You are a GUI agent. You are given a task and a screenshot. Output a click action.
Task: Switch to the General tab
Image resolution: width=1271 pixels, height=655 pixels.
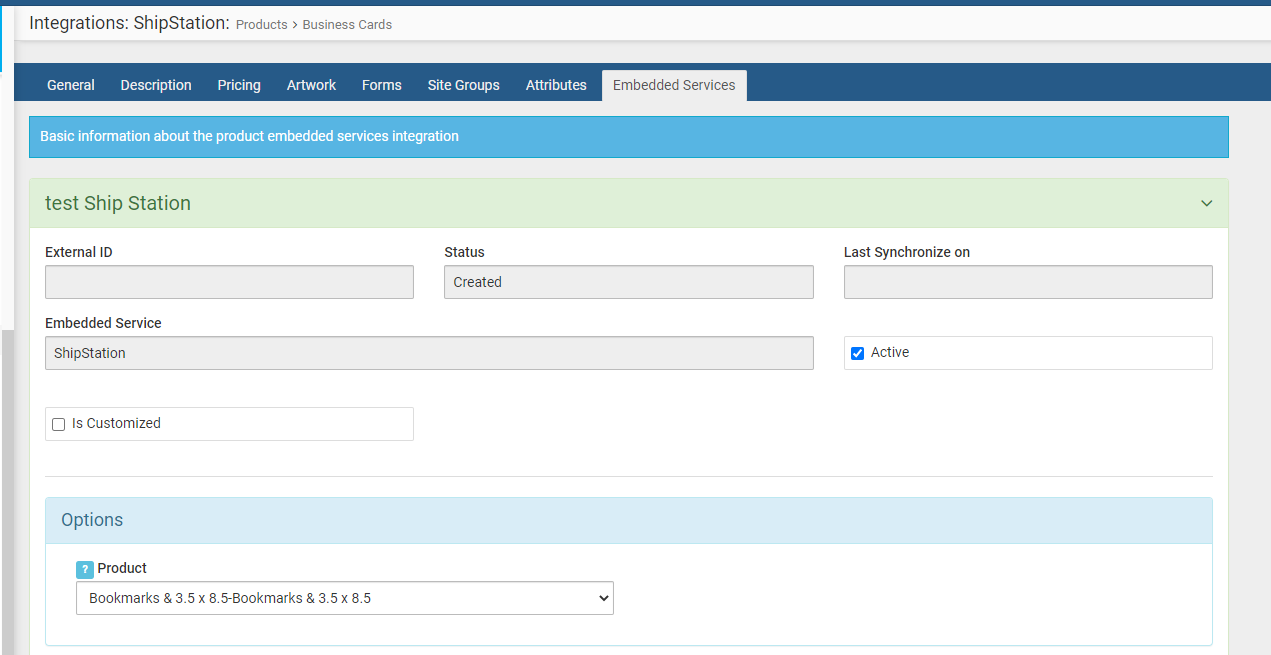click(x=71, y=85)
